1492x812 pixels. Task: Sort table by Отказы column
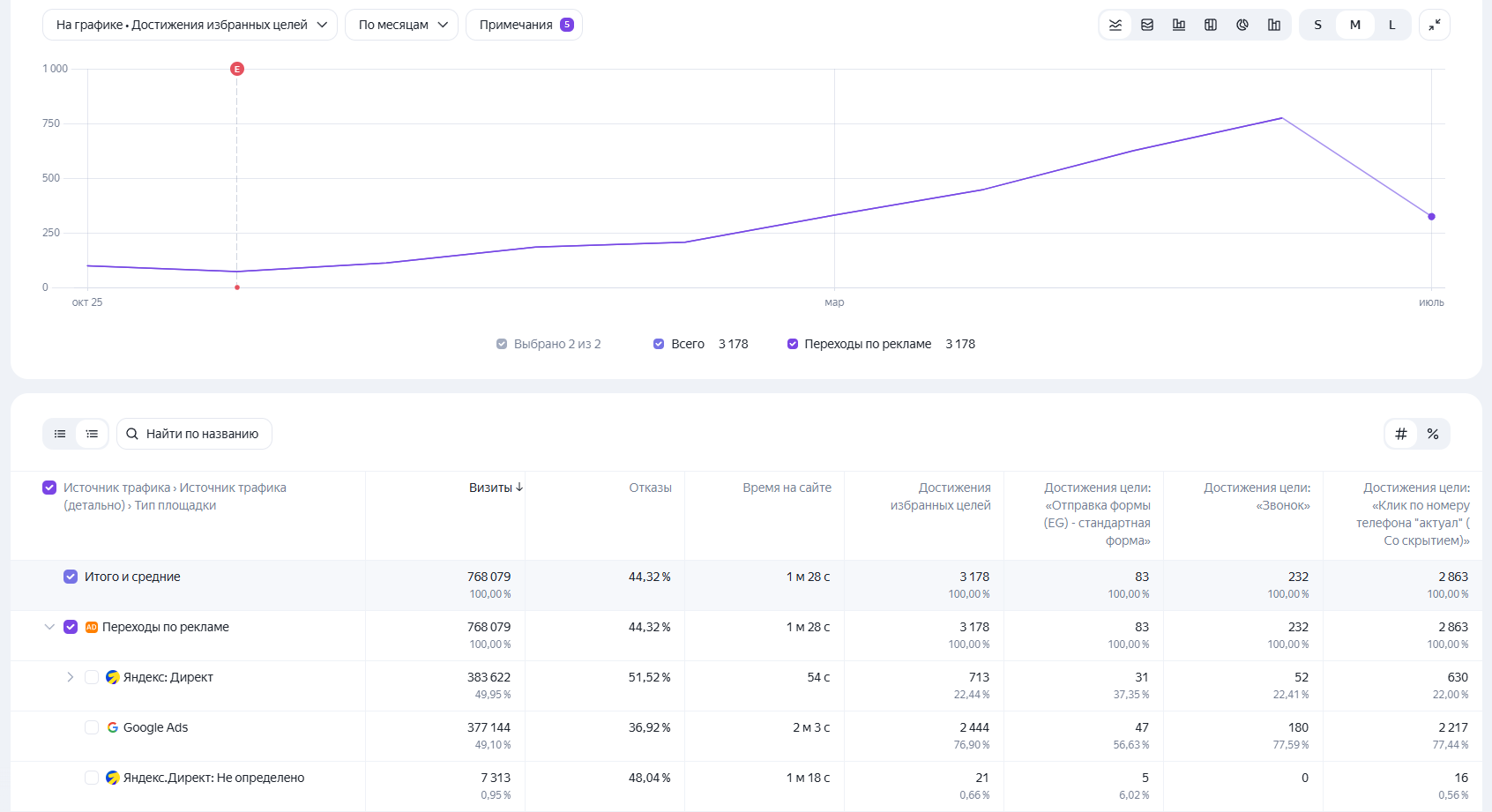651,488
